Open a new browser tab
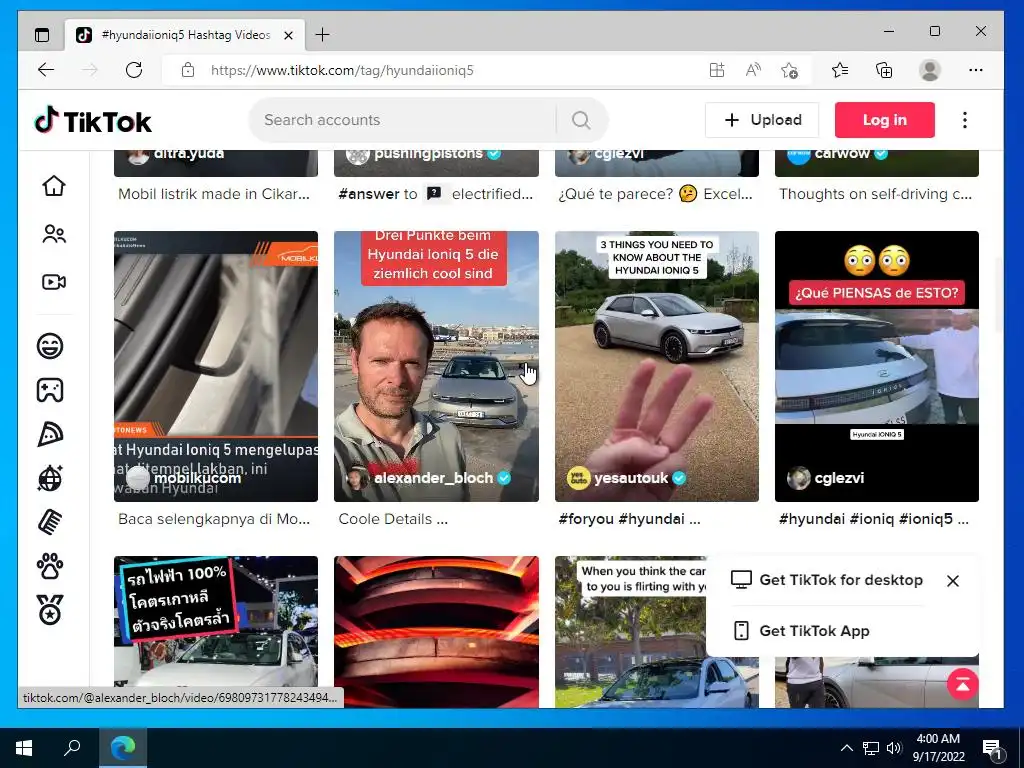Image resolution: width=1024 pixels, height=768 pixels. 323,35
